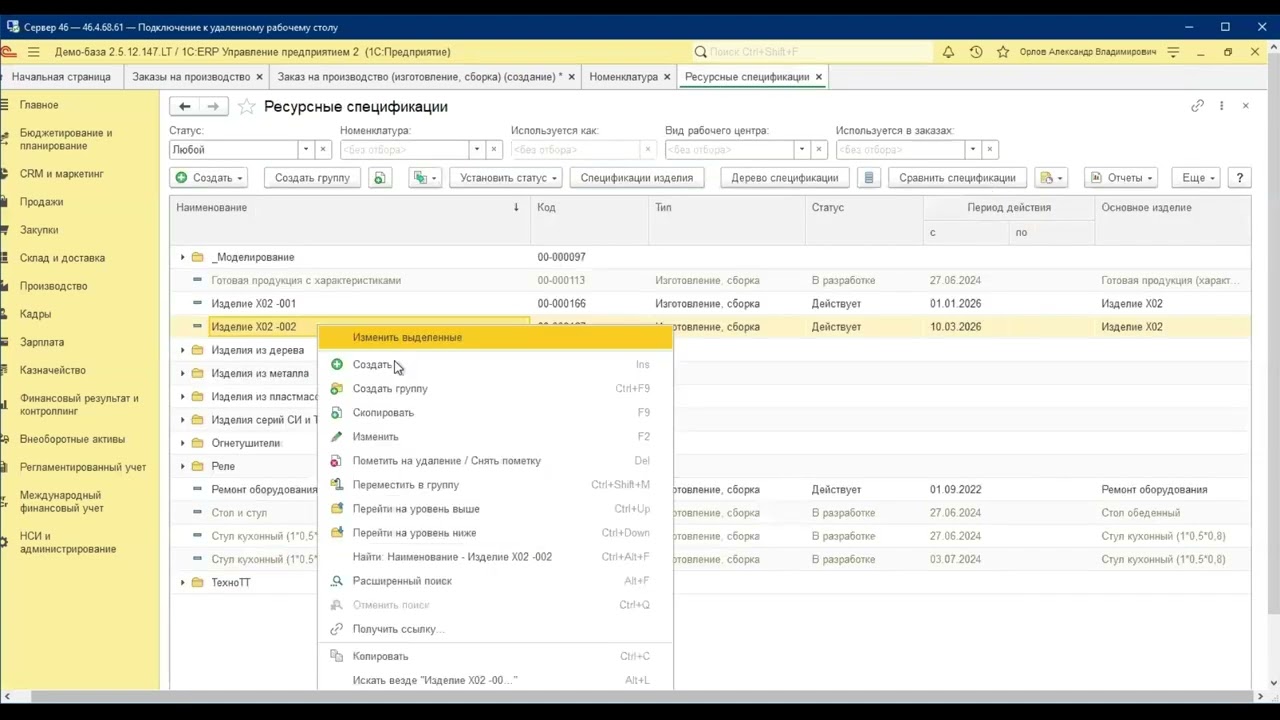Switch to Начальная страница tab
The width and height of the screenshot is (1280, 720).
pos(61,77)
